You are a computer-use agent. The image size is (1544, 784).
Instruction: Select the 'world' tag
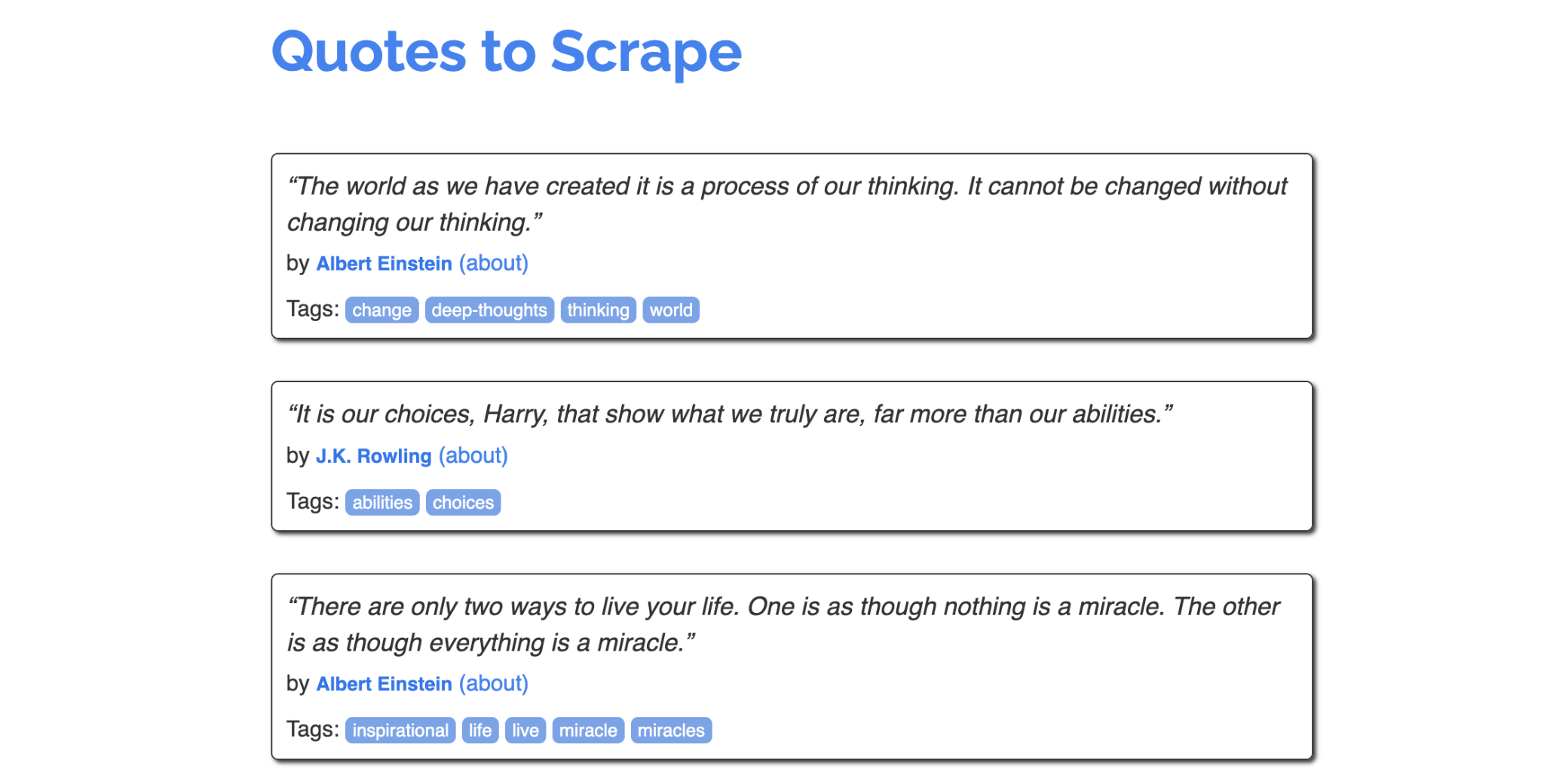670,309
